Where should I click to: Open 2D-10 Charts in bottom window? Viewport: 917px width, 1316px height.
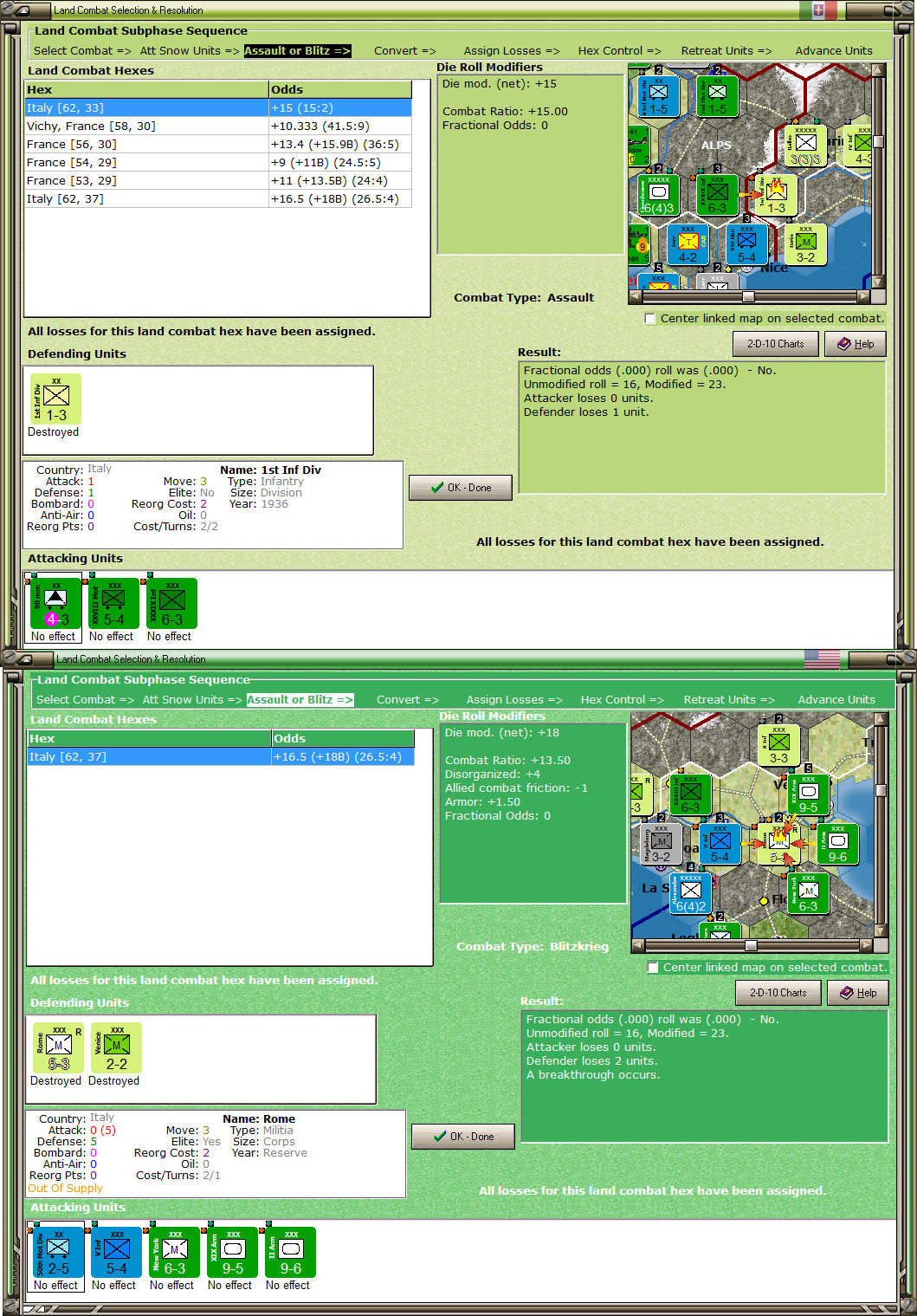(x=778, y=993)
